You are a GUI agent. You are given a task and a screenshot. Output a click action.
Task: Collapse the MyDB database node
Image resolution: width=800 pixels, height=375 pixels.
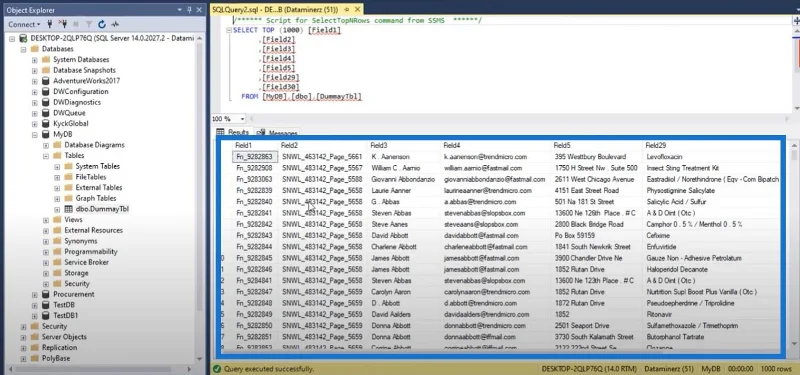click(35, 135)
